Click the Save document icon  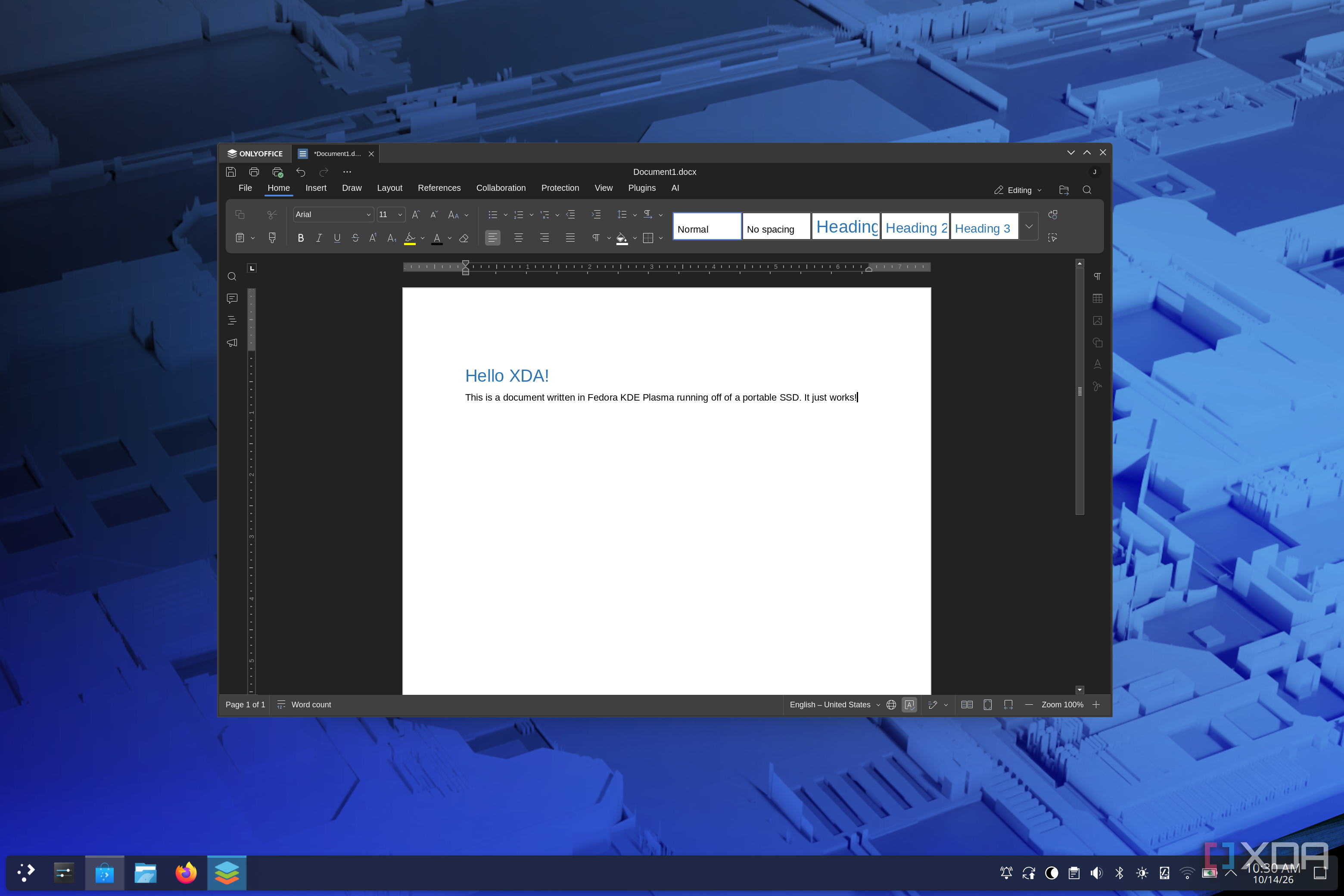point(231,172)
